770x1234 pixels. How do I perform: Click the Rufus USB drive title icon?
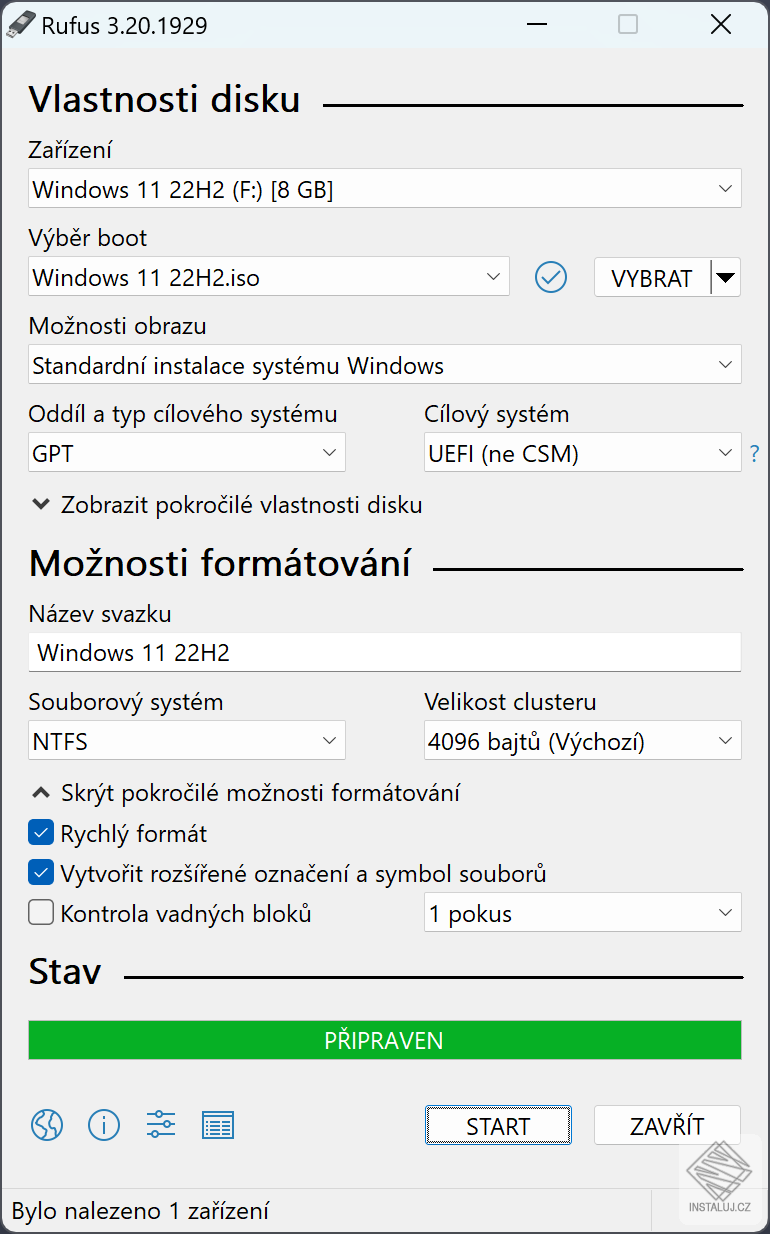[20, 25]
